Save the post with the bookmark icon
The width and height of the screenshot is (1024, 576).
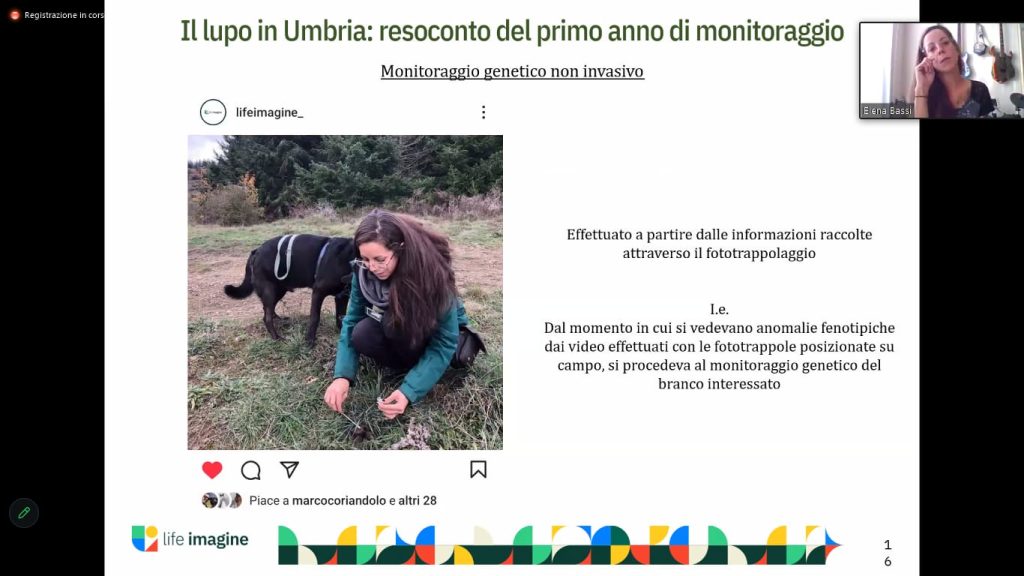coord(478,470)
